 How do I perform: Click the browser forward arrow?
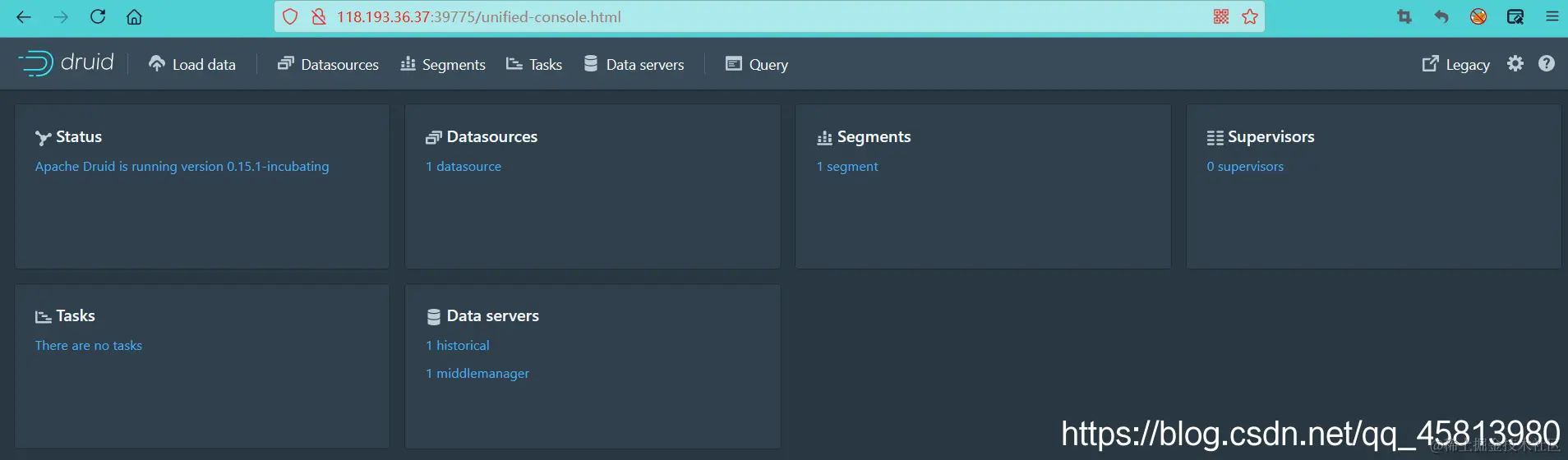(61, 16)
